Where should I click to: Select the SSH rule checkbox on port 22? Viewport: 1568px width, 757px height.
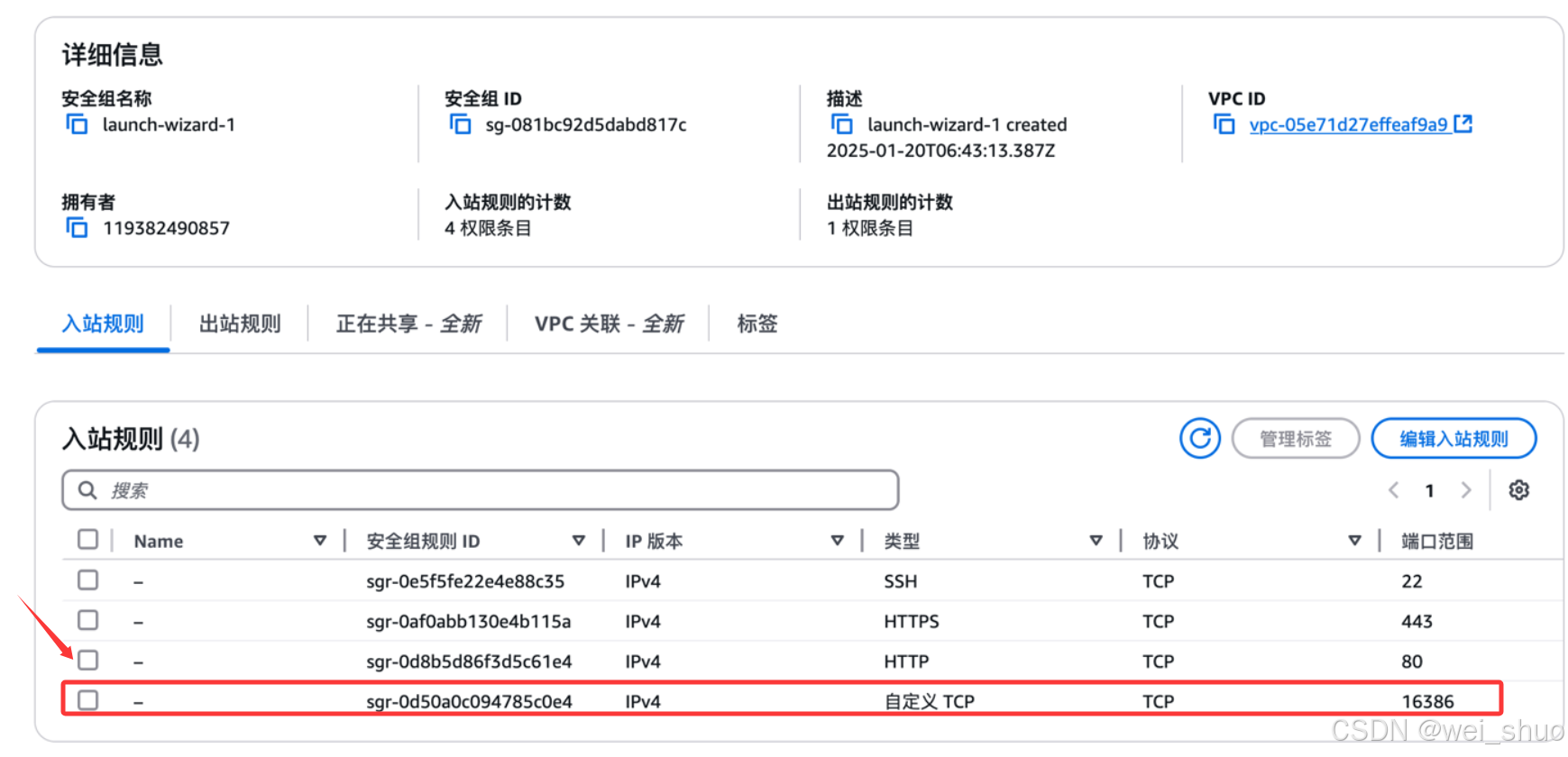point(87,580)
